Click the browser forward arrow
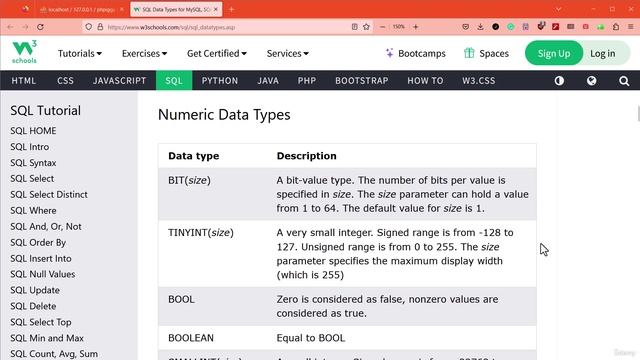This screenshot has width=640, height=360. click(x=25, y=27)
